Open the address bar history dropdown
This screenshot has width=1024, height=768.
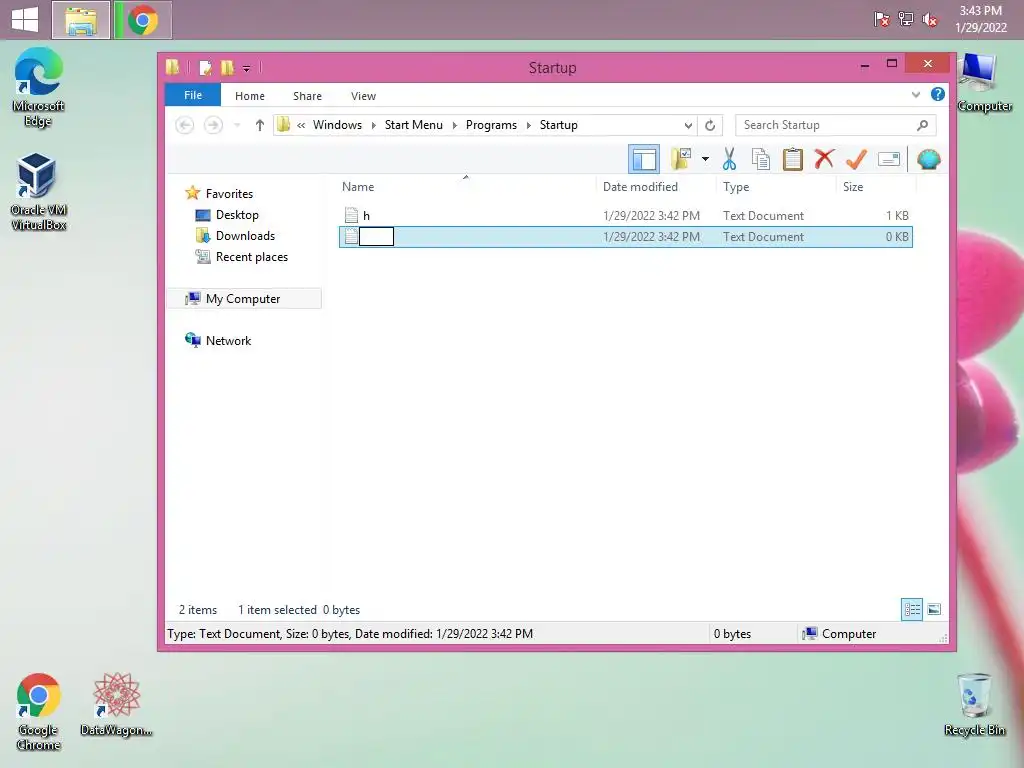688,125
